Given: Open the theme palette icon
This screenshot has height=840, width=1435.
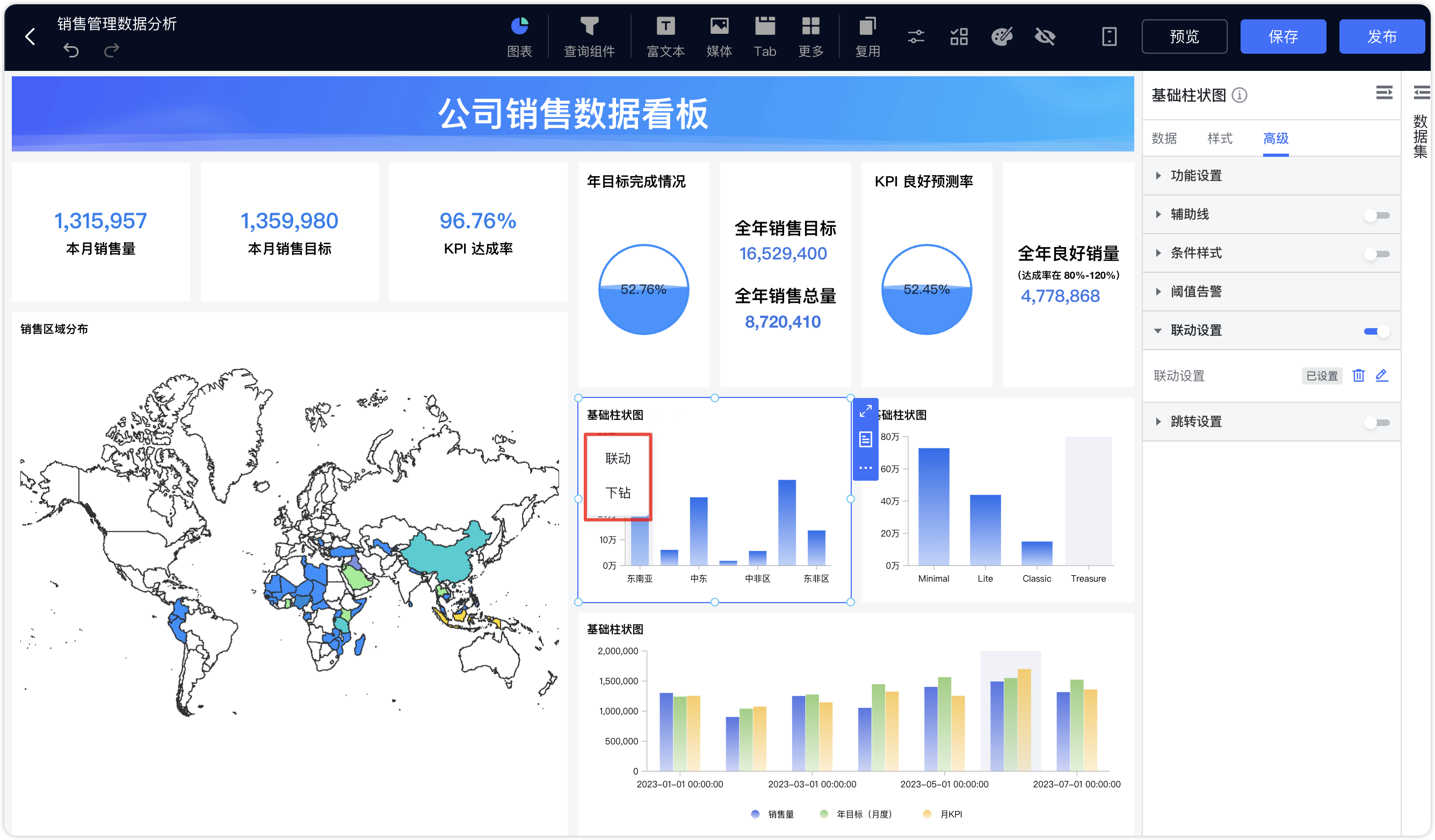Looking at the screenshot, I should click(x=1002, y=37).
